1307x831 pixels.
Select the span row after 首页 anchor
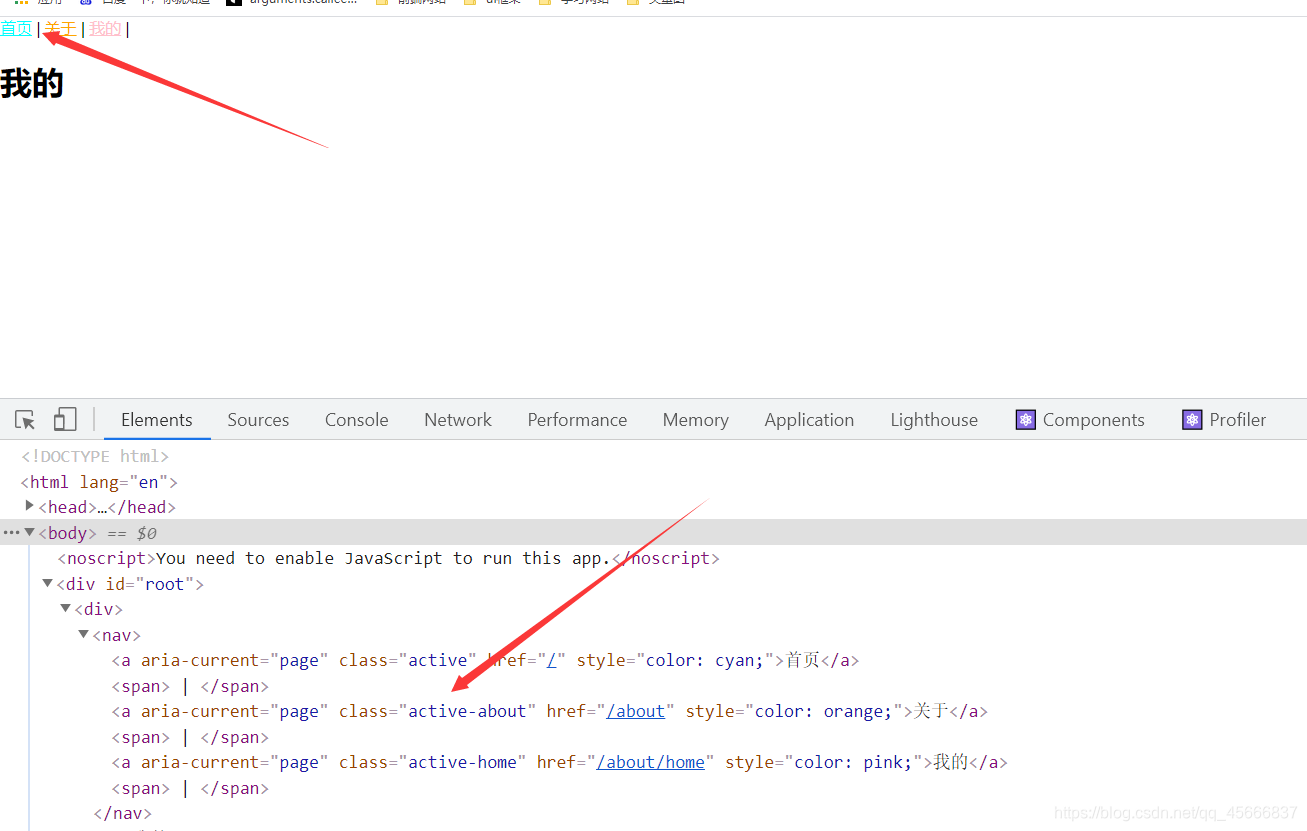(191, 686)
